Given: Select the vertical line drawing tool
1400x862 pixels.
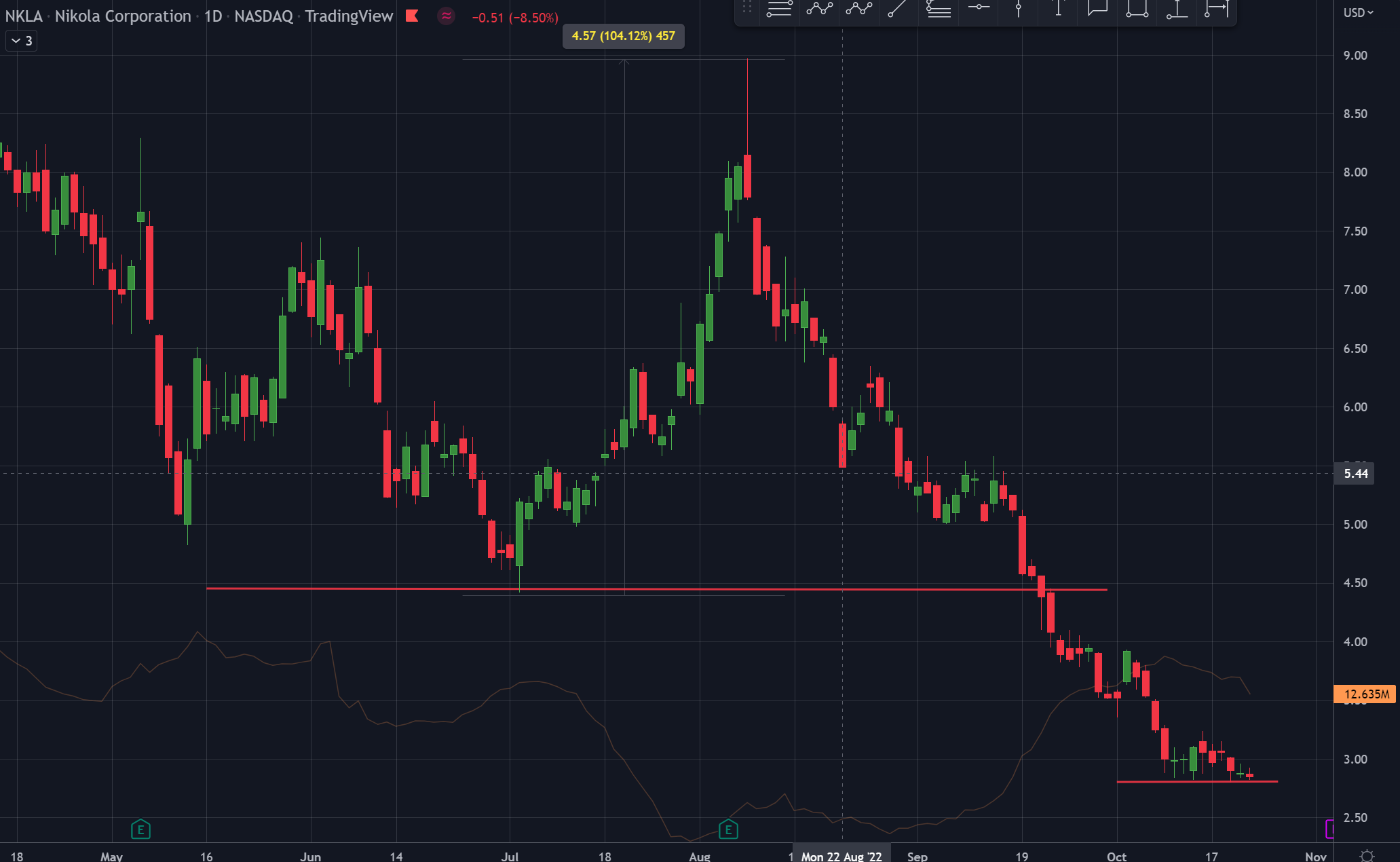Looking at the screenshot, I should [x=1018, y=8].
